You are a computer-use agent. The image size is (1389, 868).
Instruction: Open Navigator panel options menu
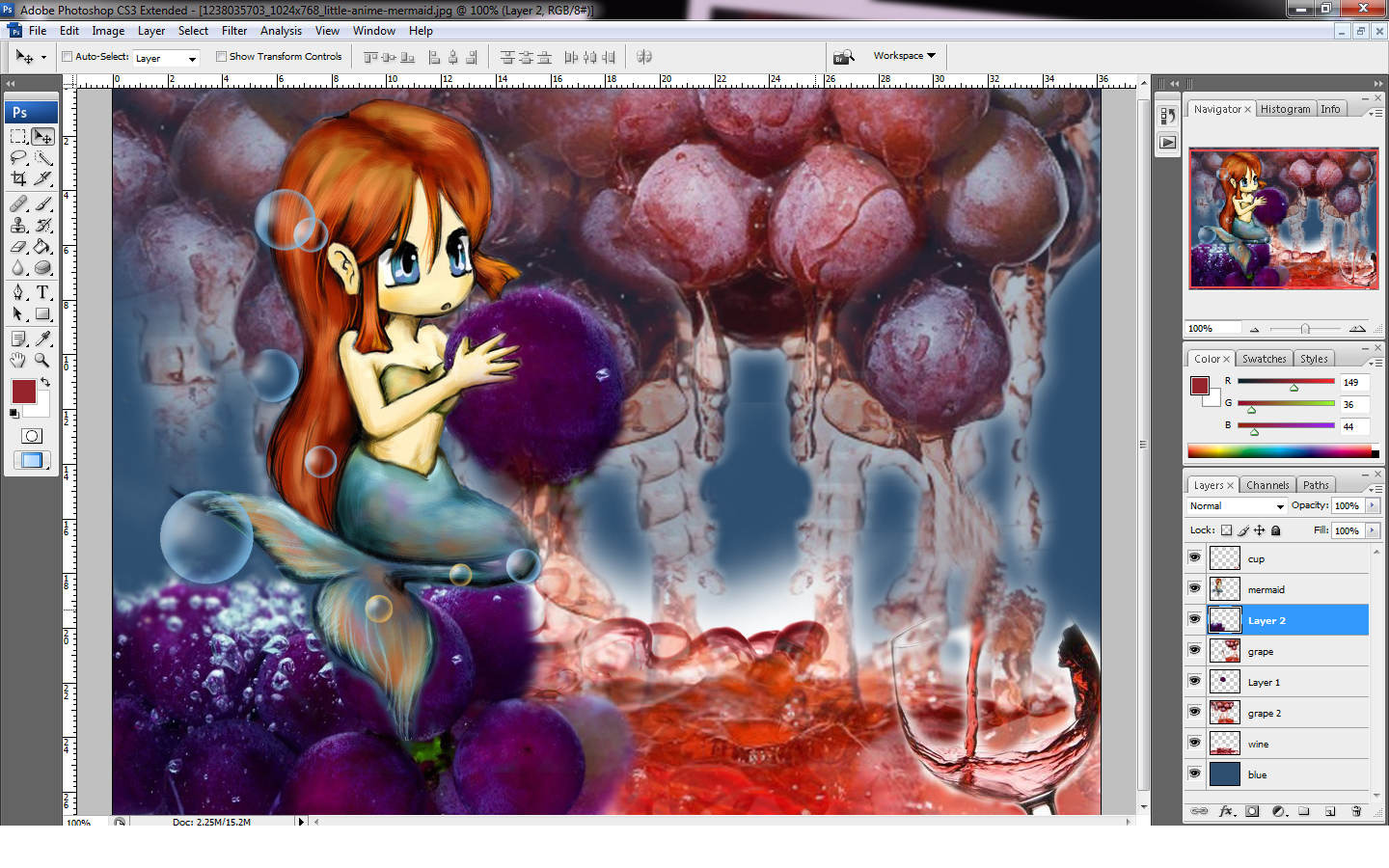point(1375,113)
